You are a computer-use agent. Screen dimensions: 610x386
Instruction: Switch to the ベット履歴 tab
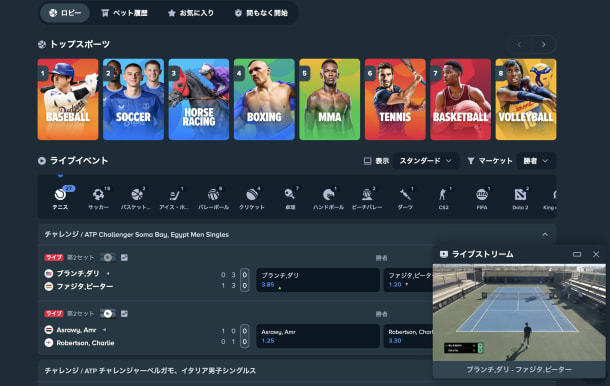tap(124, 13)
